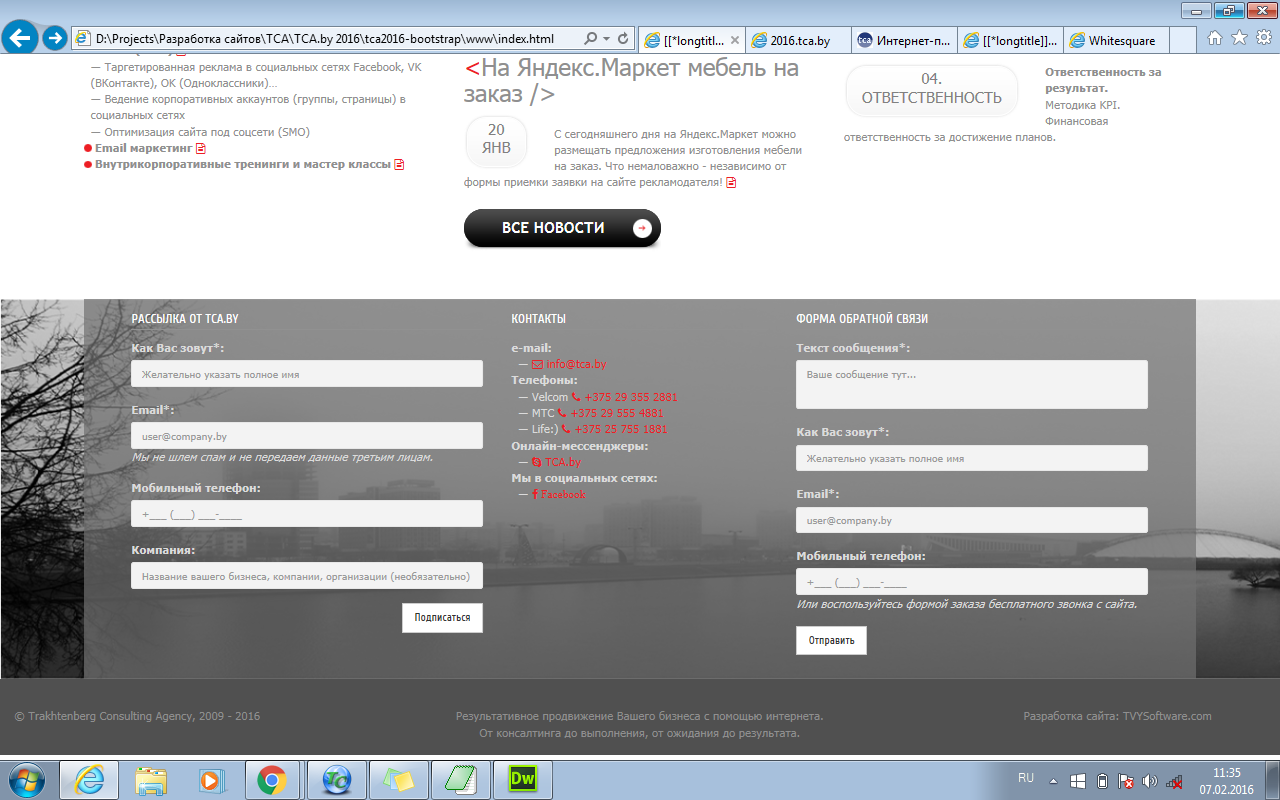Switch to the Интернет-п... tab
Image resolution: width=1280 pixels, height=800 pixels.
pos(905,40)
